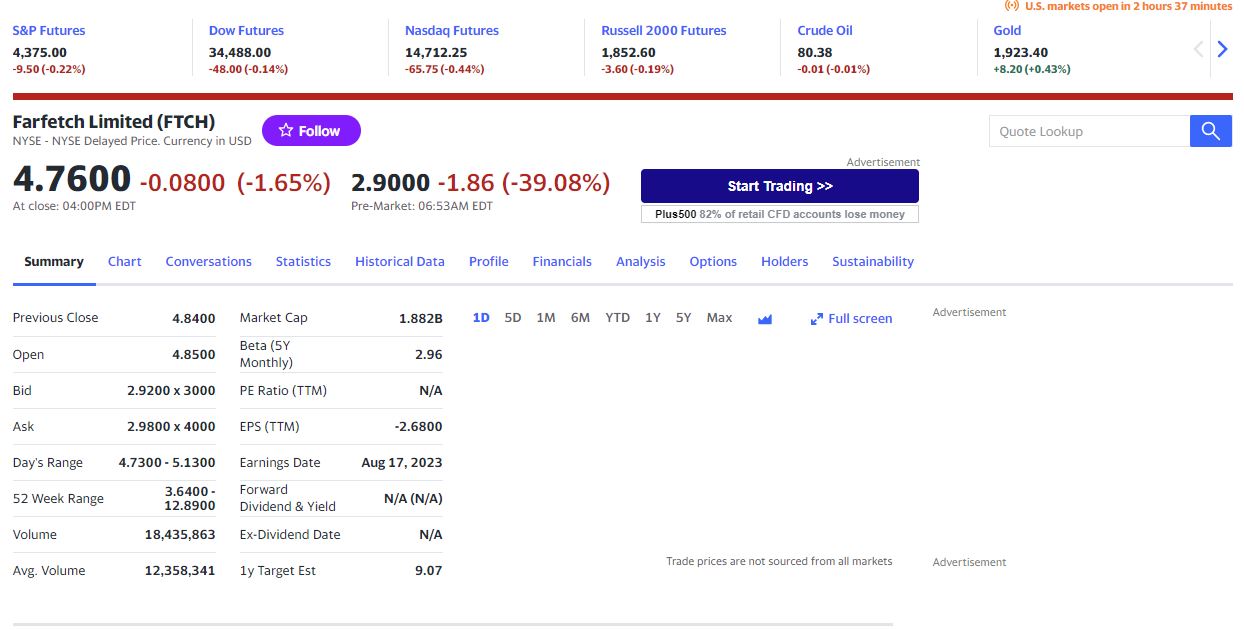Click the Start Trading advertisement button
The image size is (1244, 630).
pos(779,186)
